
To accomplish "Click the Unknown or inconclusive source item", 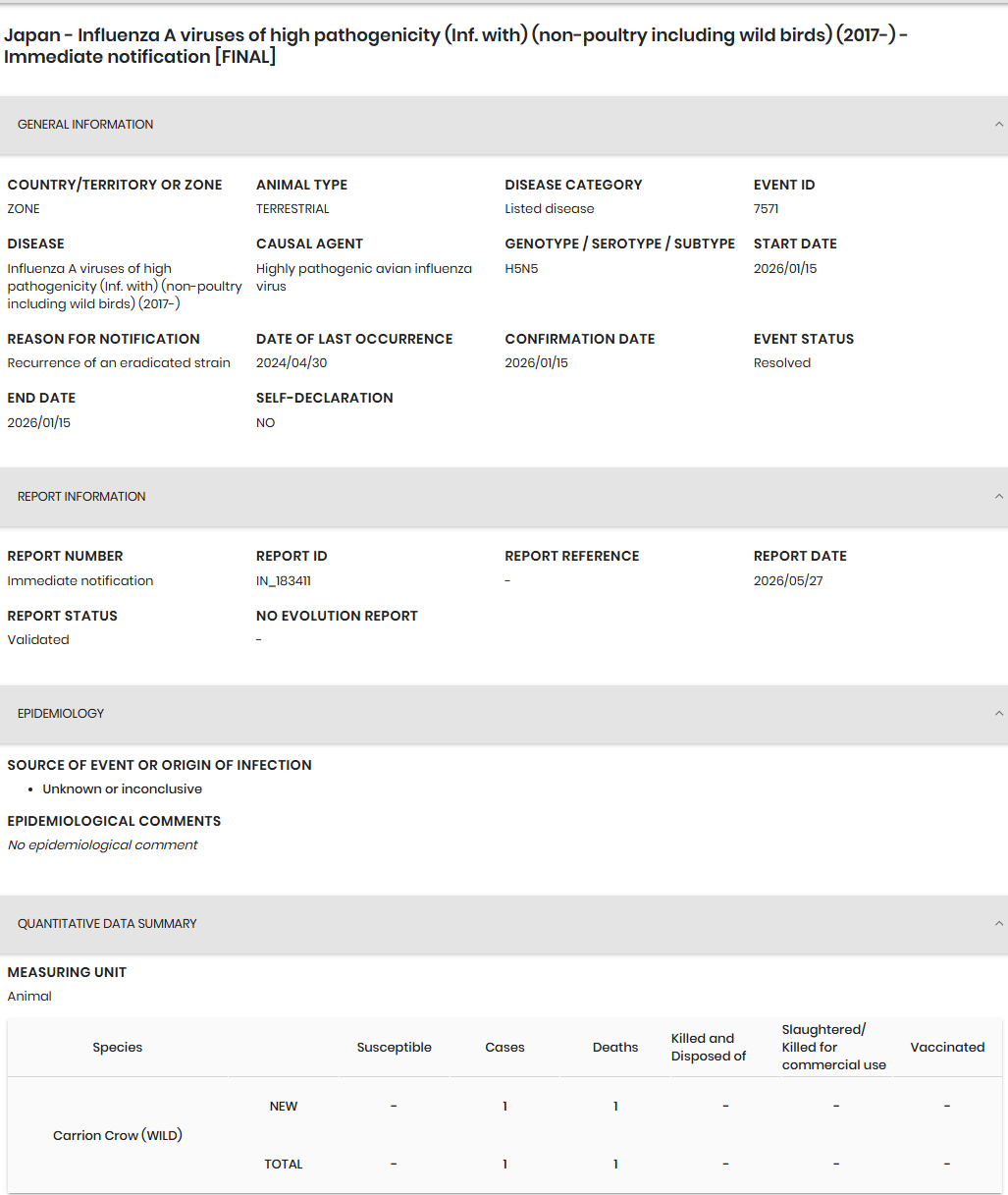I will pyautogui.click(x=123, y=789).
